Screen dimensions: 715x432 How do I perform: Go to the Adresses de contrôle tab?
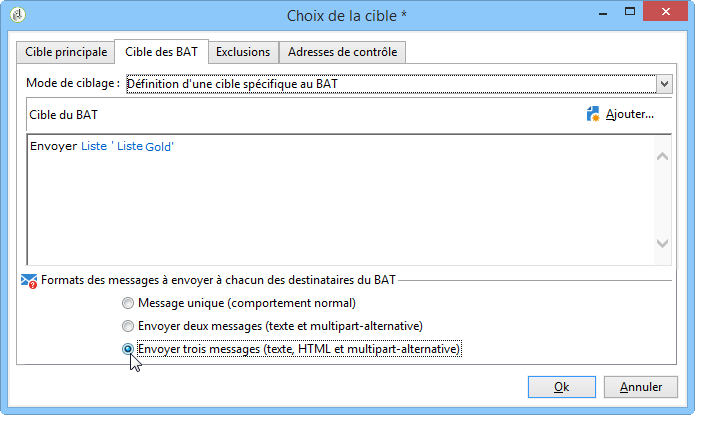pyautogui.click(x=342, y=52)
